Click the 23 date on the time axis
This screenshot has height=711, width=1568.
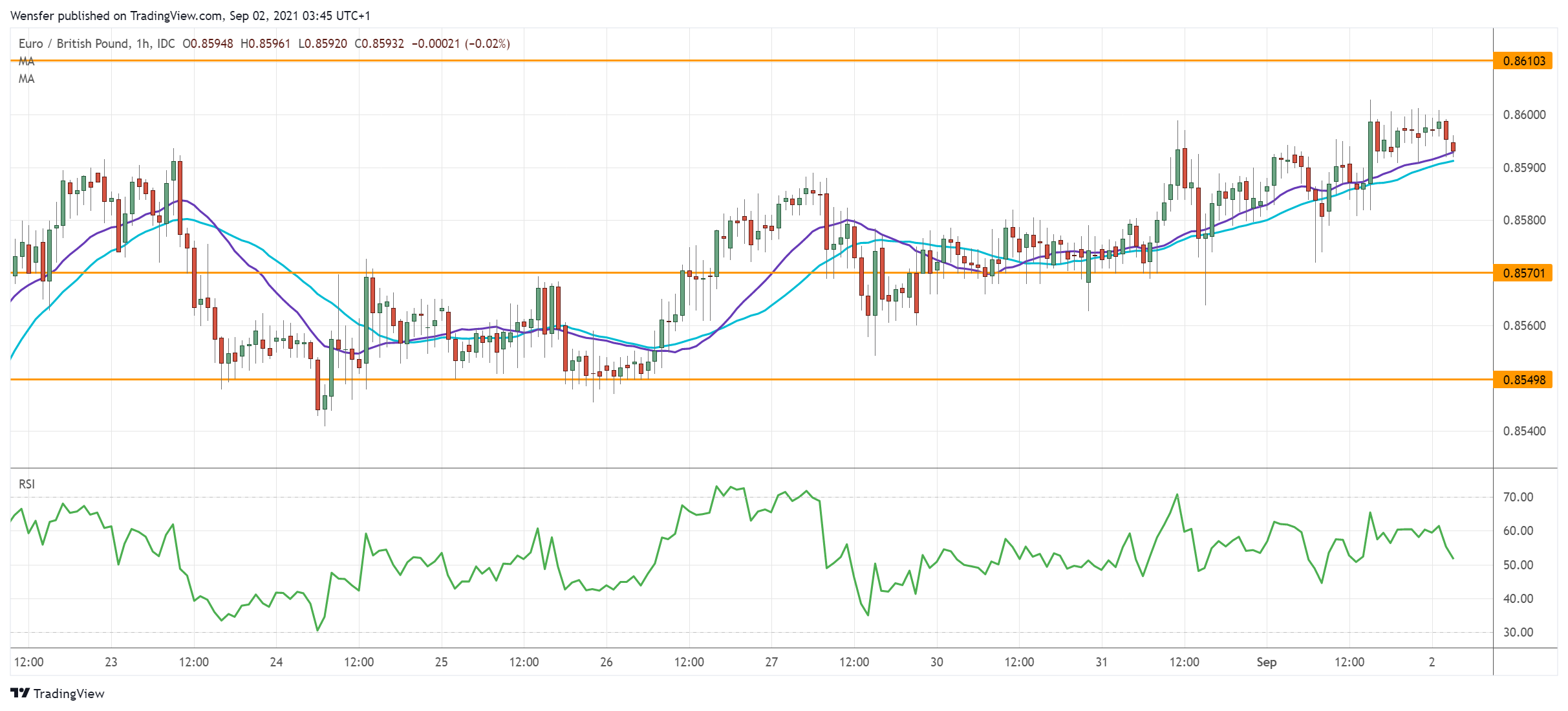[111, 662]
